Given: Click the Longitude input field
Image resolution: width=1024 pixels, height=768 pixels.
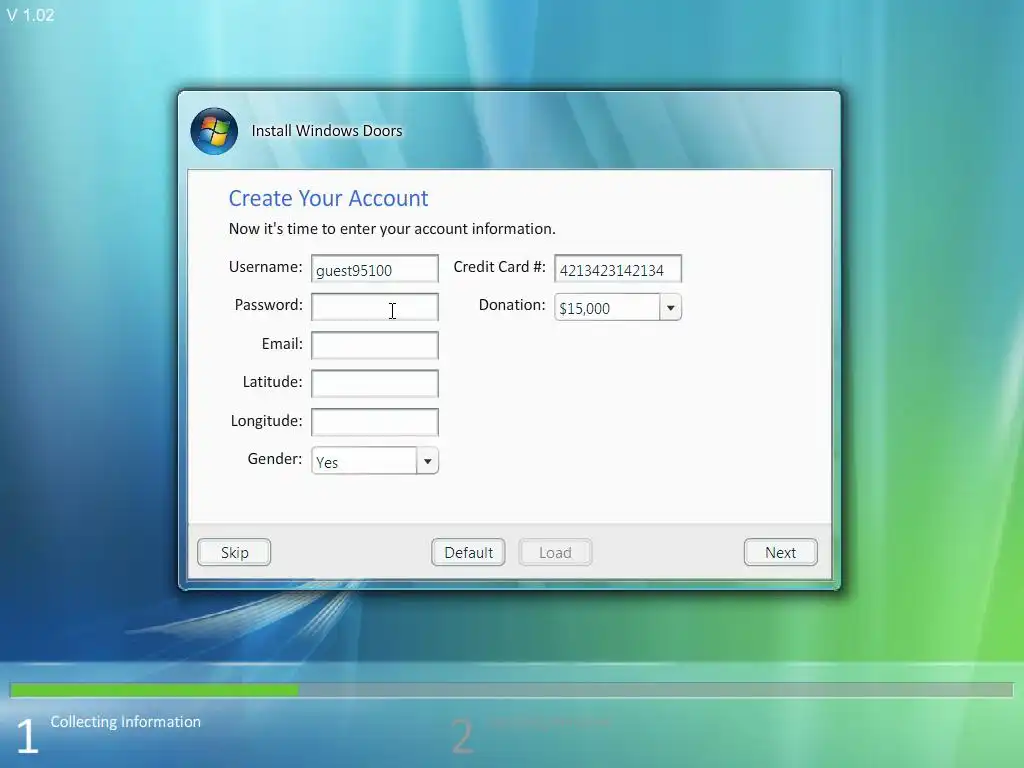Looking at the screenshot, I should (x=375, y=422).
